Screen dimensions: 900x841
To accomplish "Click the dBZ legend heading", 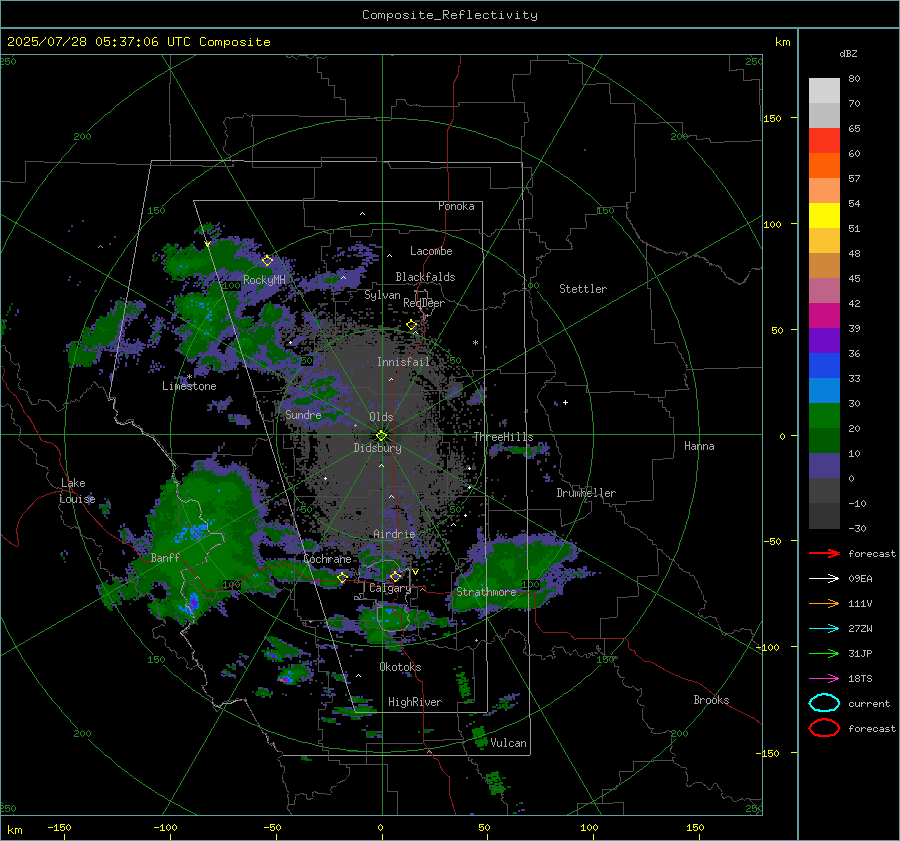I will pos(848,53).
